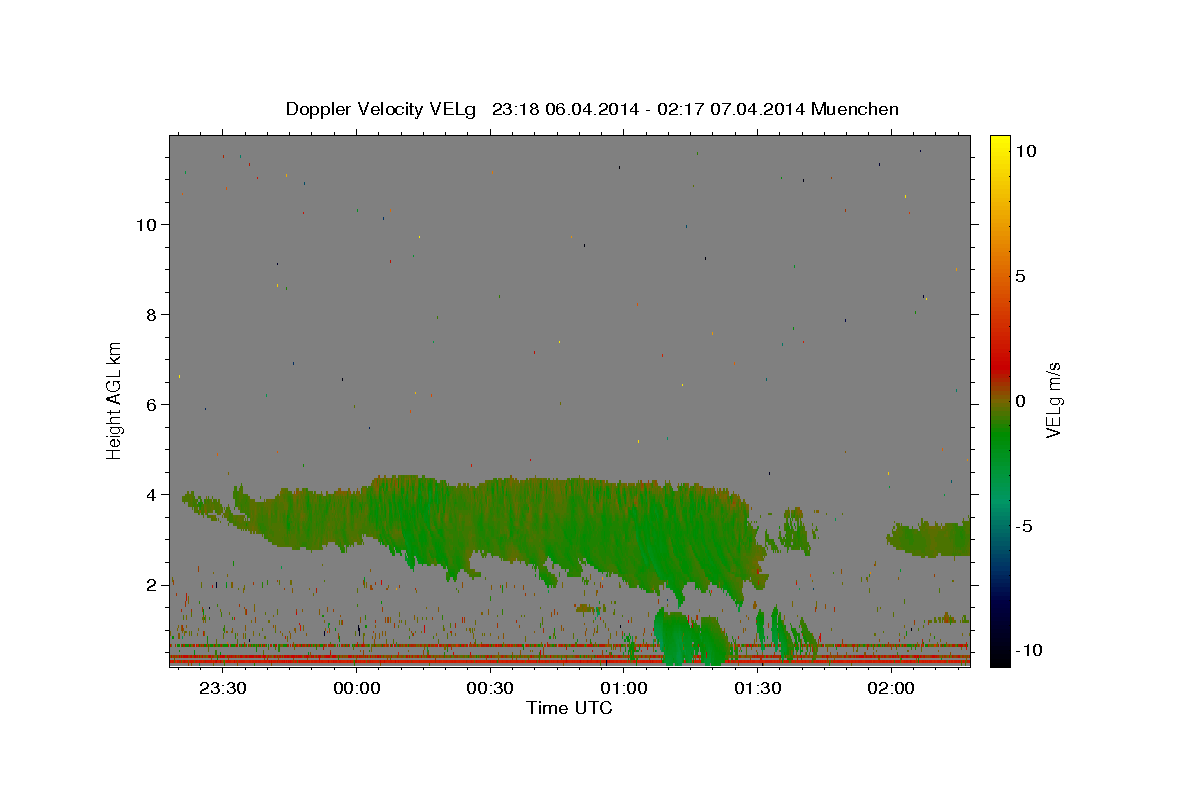
Task: Click the colorbar '-5' value label
Action: [x=1024, y=526]
